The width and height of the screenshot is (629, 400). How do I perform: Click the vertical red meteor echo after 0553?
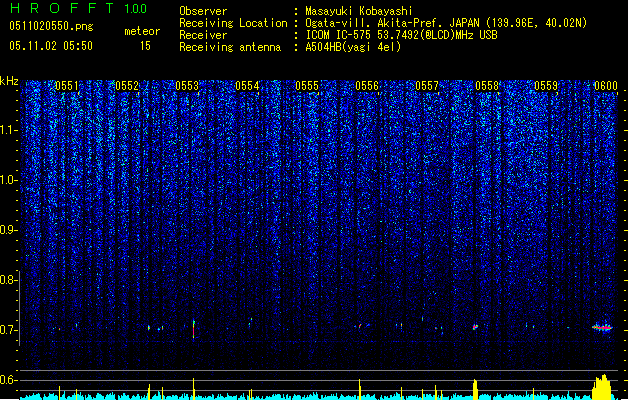point(194,329)
